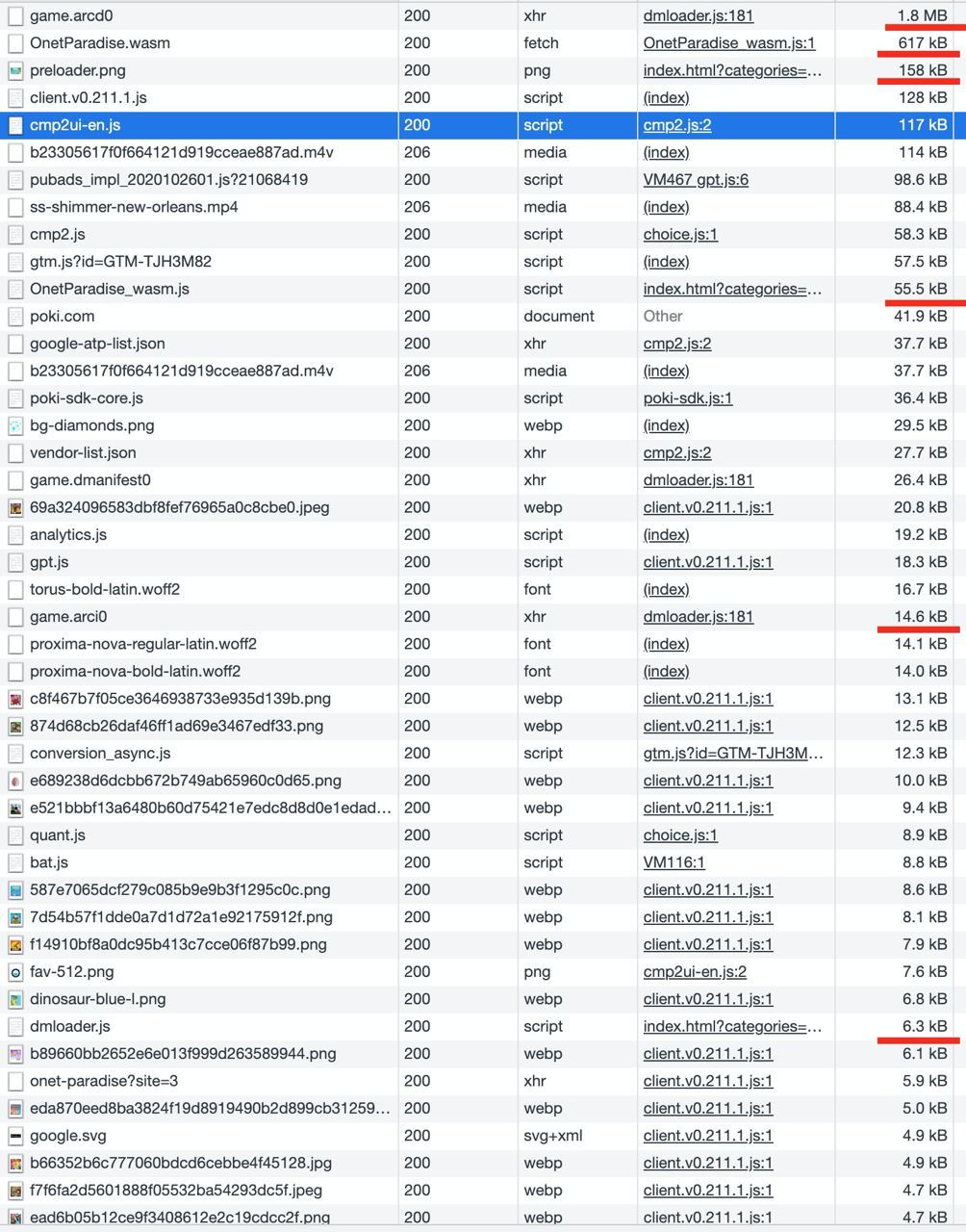Open the OnetParadise_wasm.js:1 initiator link
The height and width of the screenshot is (1232, 966).
pyautogui.click(x=729, y=43)
